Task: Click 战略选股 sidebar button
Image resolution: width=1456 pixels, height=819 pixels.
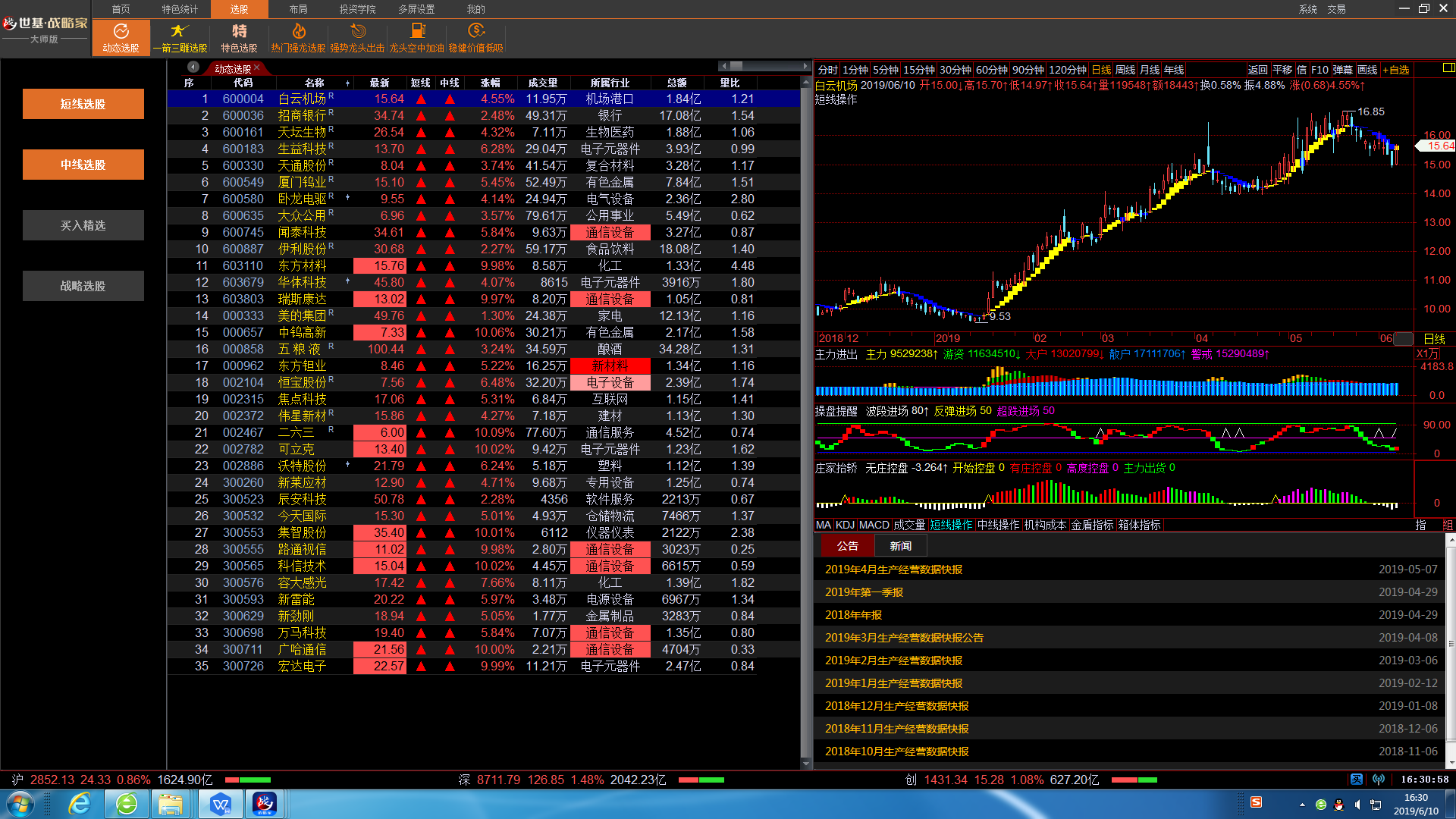Action: click(x=83, y=286)
